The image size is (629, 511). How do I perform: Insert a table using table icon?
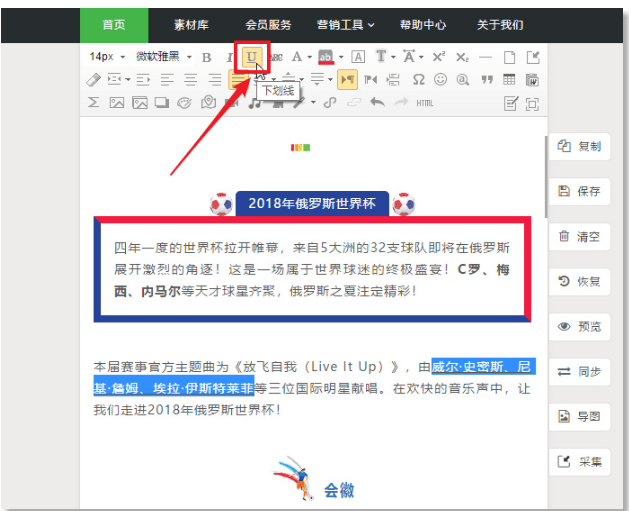[509, 79]
